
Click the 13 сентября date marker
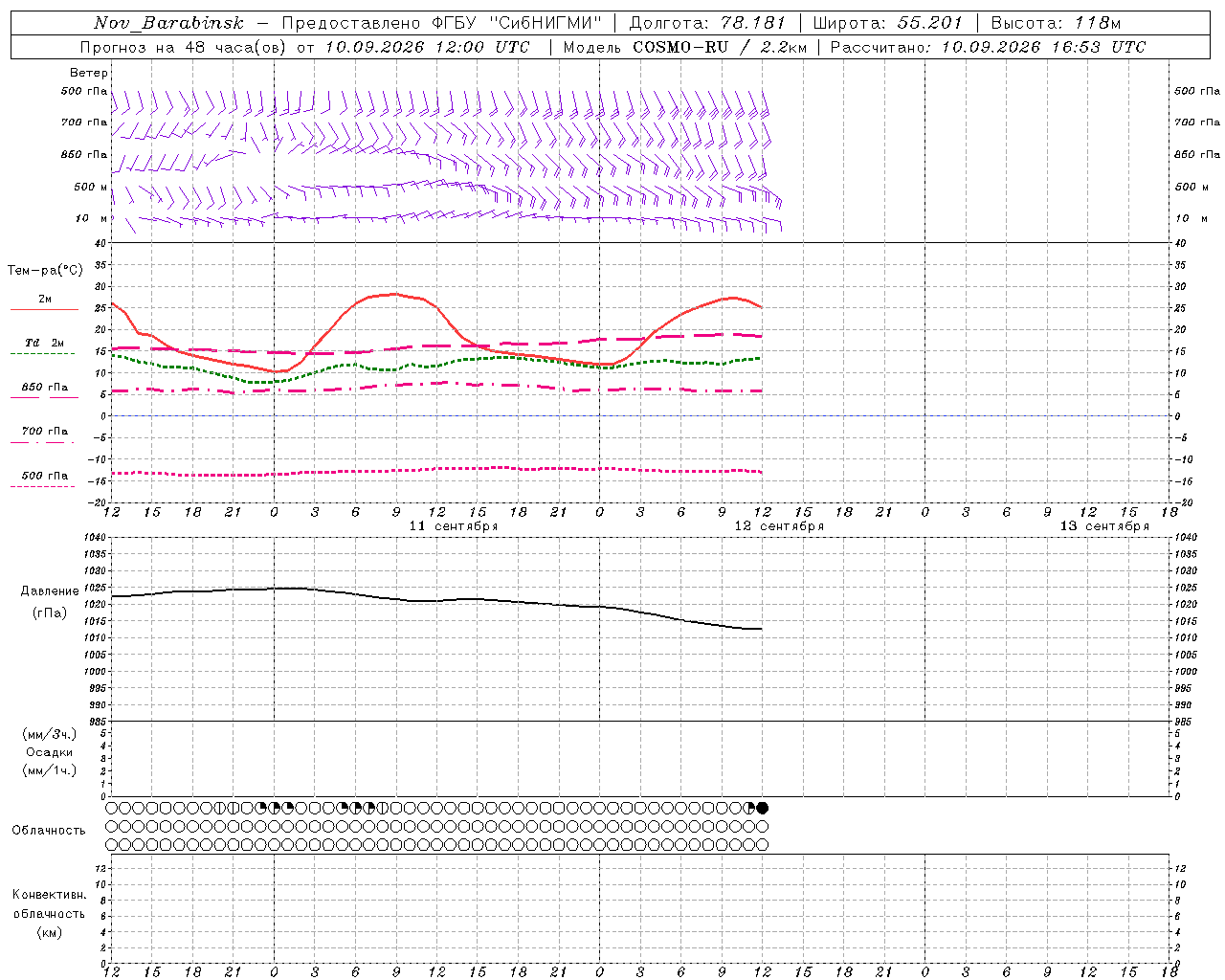(x=1104, y=526)
